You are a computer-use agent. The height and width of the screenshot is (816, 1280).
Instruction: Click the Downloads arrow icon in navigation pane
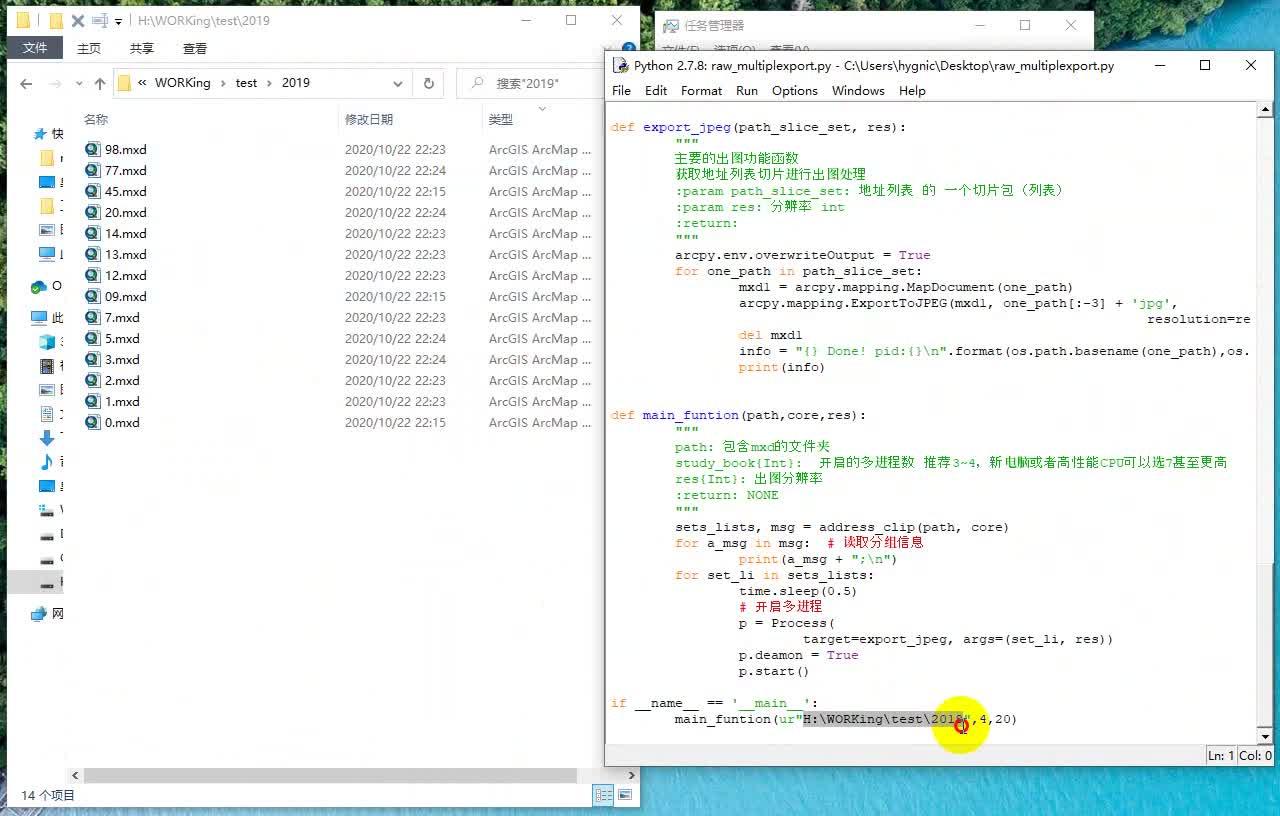(46, 438)
